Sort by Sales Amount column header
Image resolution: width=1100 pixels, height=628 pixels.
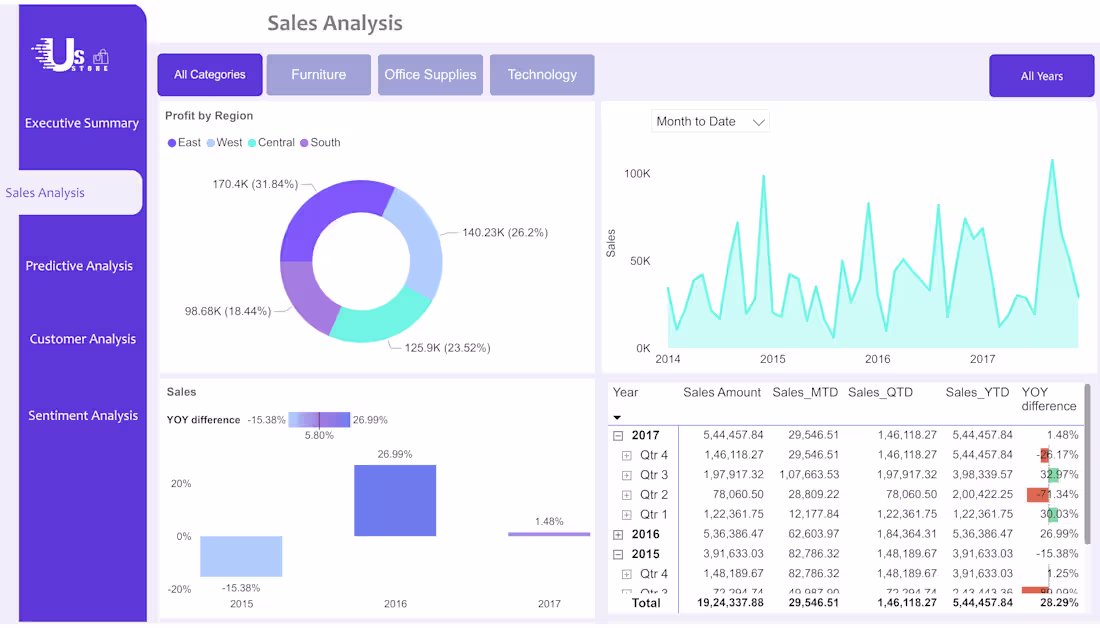click(x=722, y=392)
